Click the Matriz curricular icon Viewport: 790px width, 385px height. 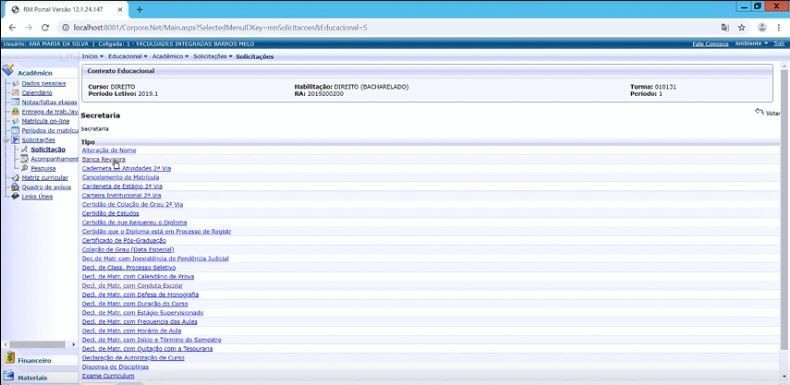tap(16, 177)
